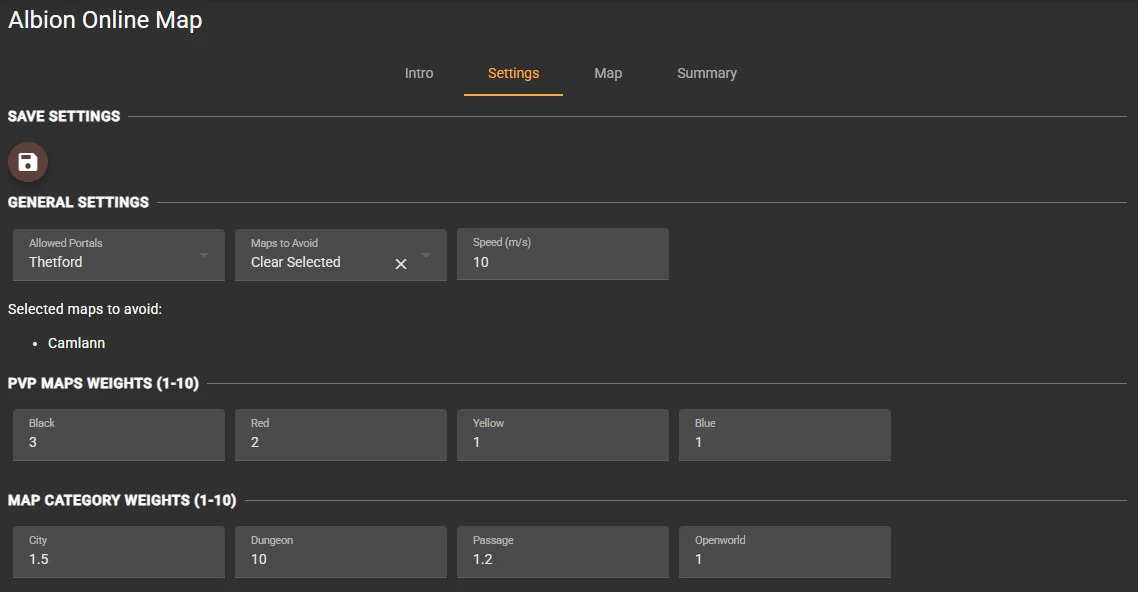Select the Passage category weight field
Image resolution: width=1138 pixels, height=592 pixels.
click(562, 559)
